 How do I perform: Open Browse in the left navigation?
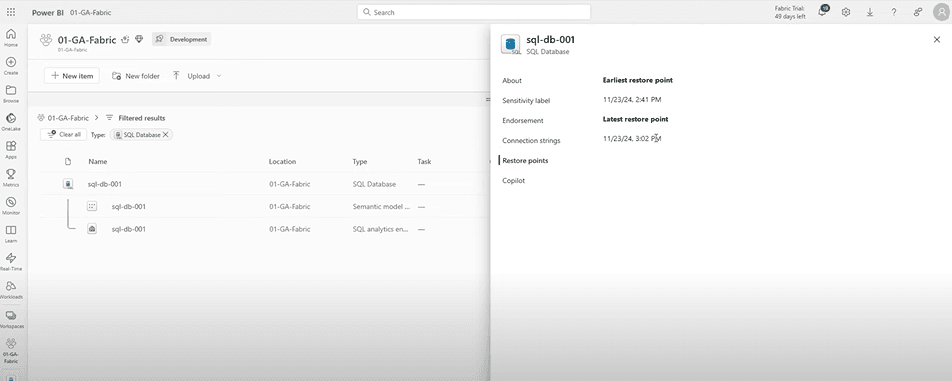(11, 93)
